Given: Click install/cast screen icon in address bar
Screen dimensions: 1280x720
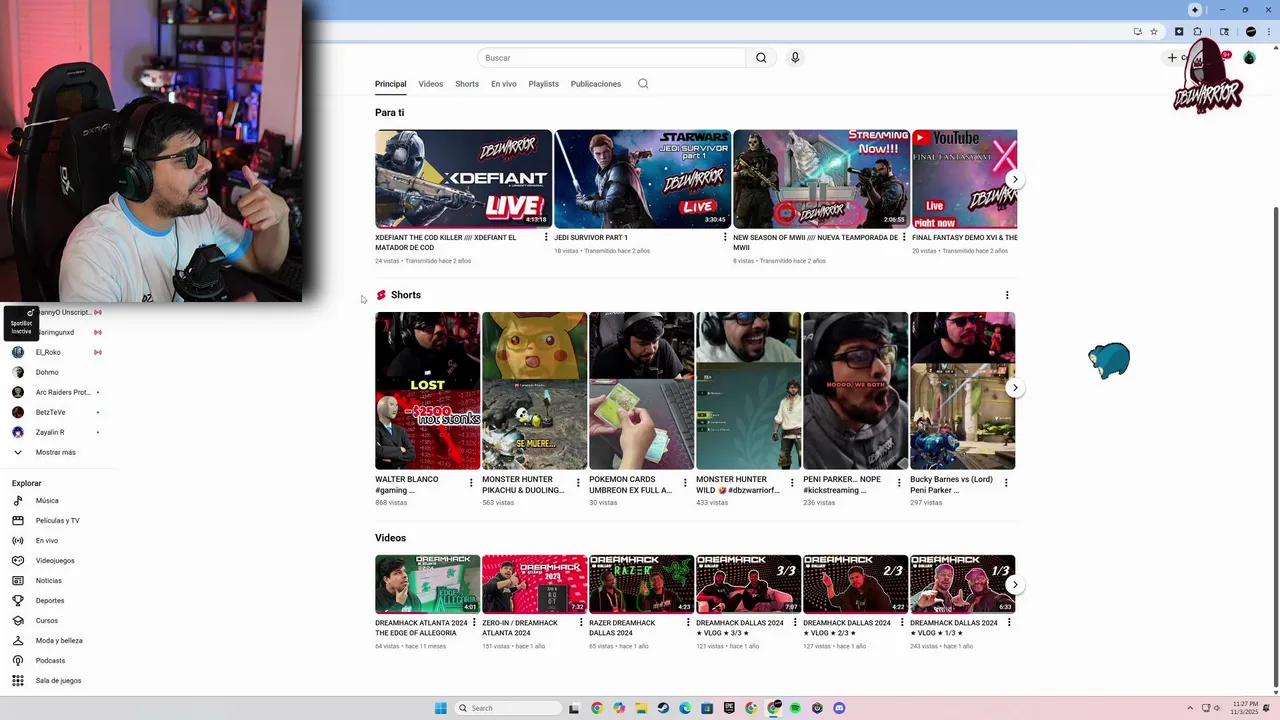Looking at the screenshot, I should click(1137, 32).
